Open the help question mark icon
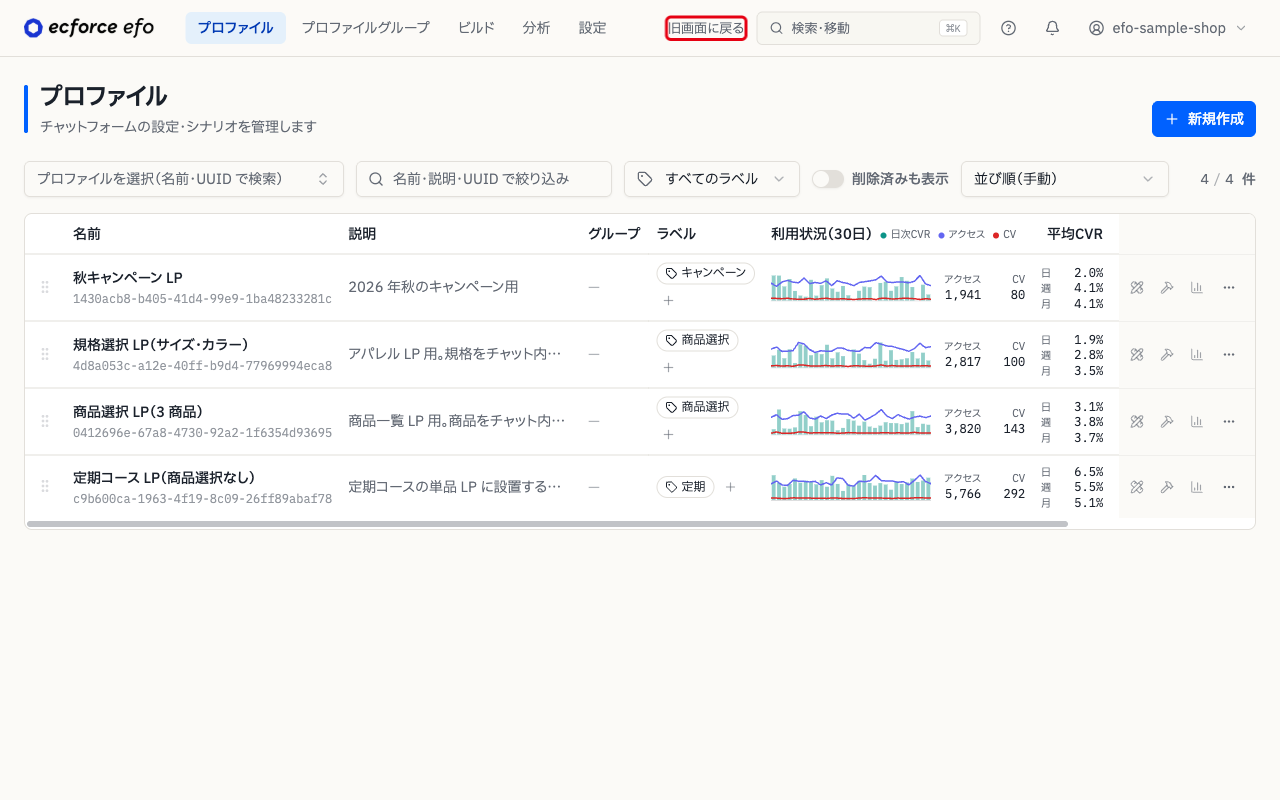Screen dimensions: 1280x800 point(1008,28)
